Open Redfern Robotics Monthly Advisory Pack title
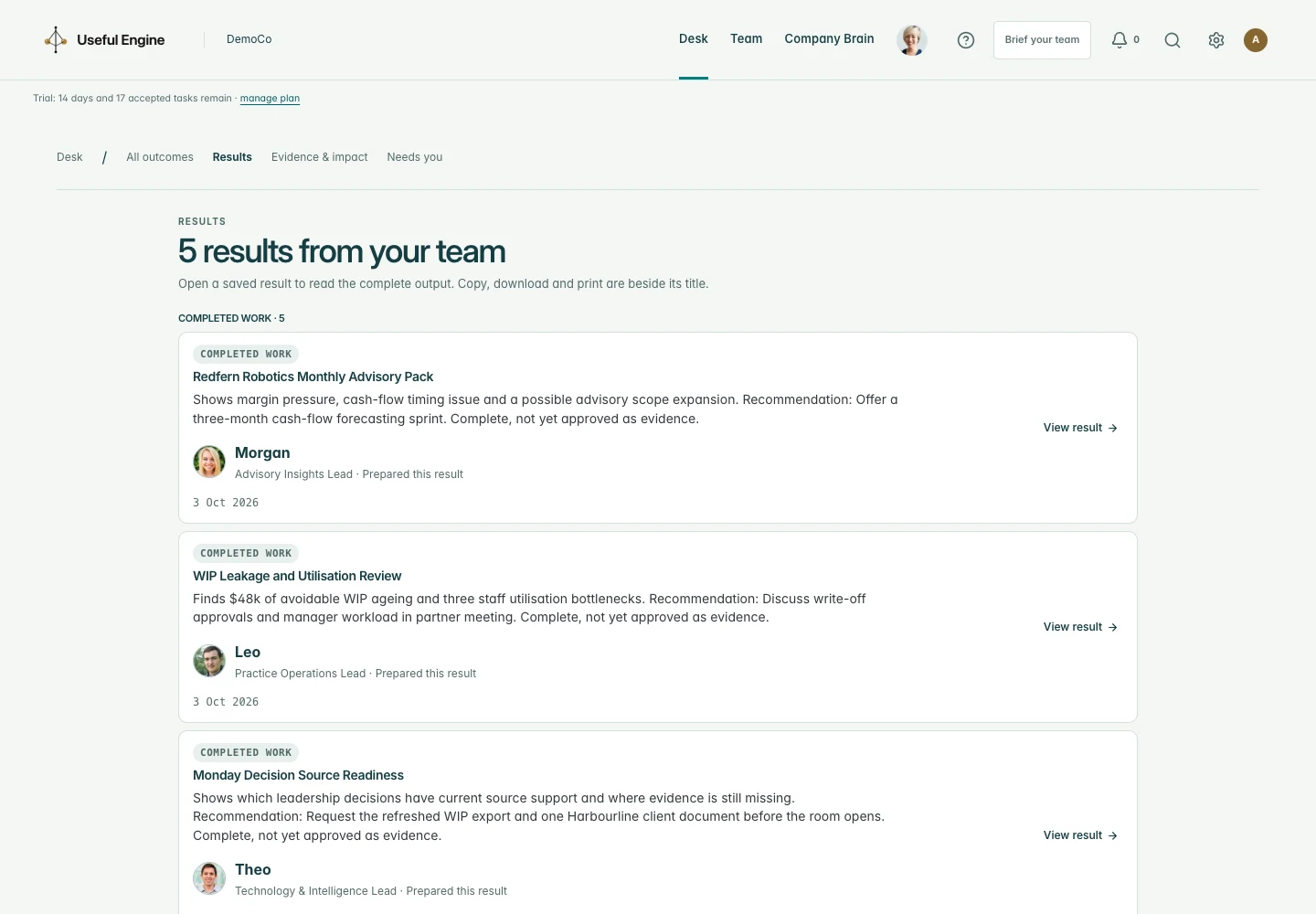 313,377
